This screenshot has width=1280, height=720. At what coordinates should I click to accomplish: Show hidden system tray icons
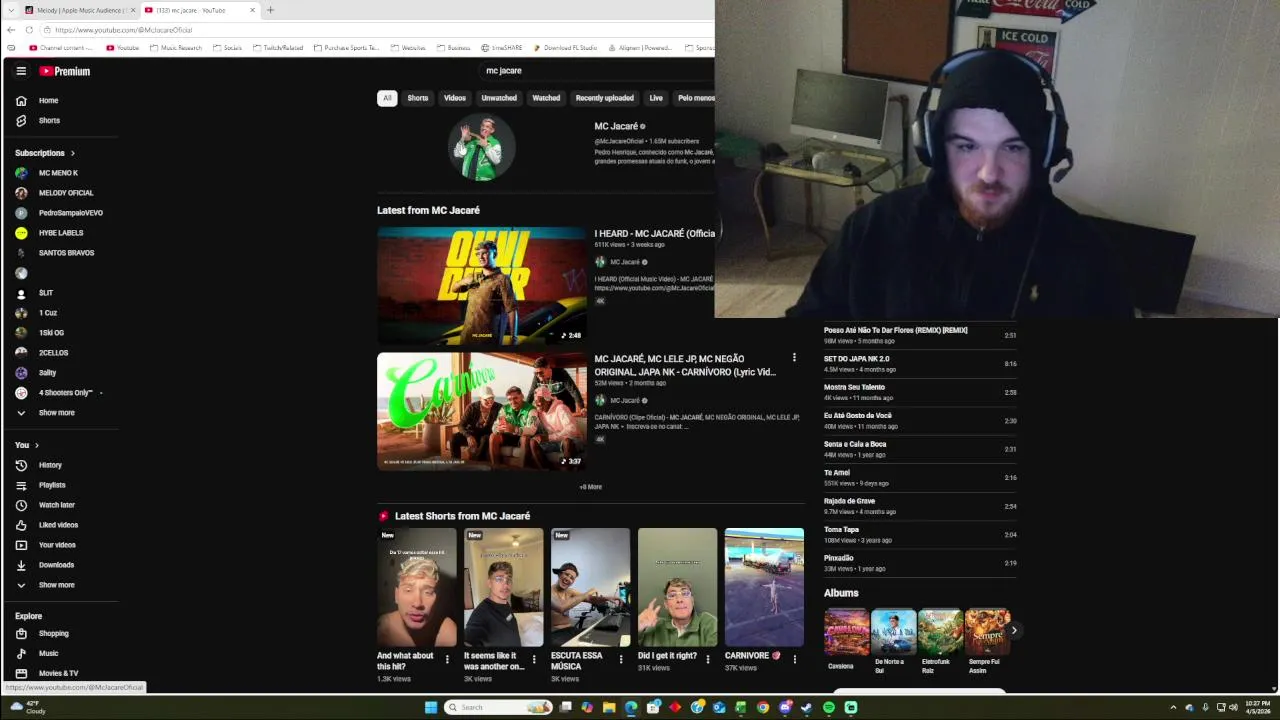tap(1174, 707)
